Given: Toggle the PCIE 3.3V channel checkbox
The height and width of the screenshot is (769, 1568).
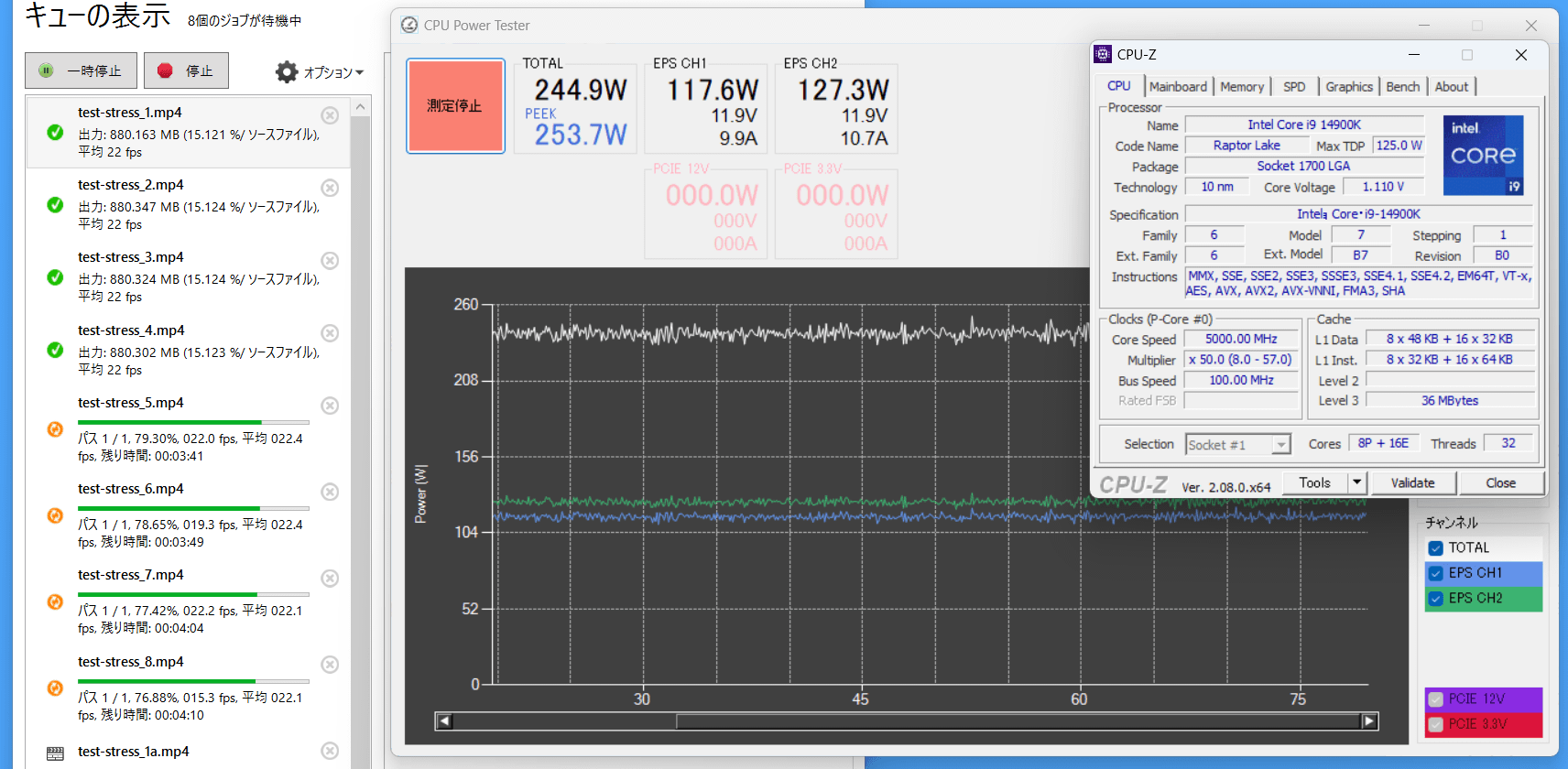Looking at the screenshot, I should click(1435, 724).
